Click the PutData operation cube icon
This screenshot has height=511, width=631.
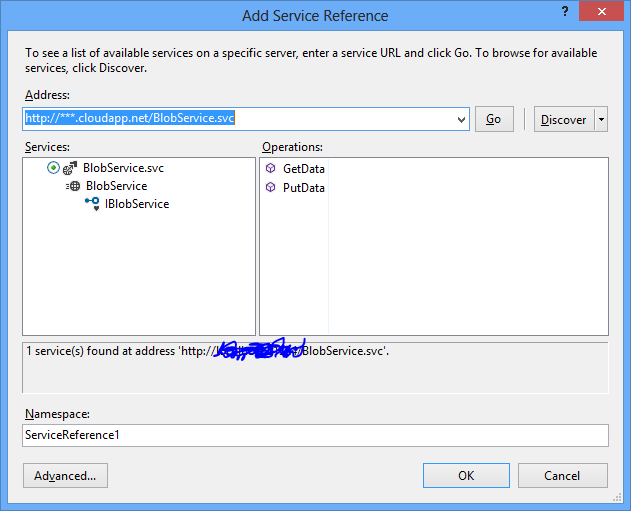[270, 187]
